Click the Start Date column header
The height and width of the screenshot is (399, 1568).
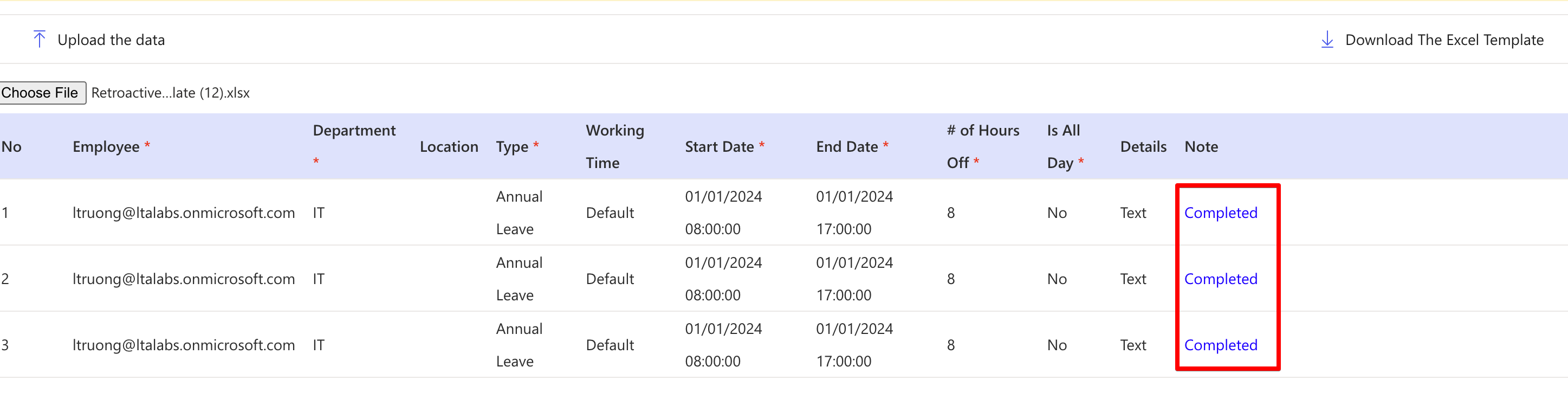(x=719, y=147)
